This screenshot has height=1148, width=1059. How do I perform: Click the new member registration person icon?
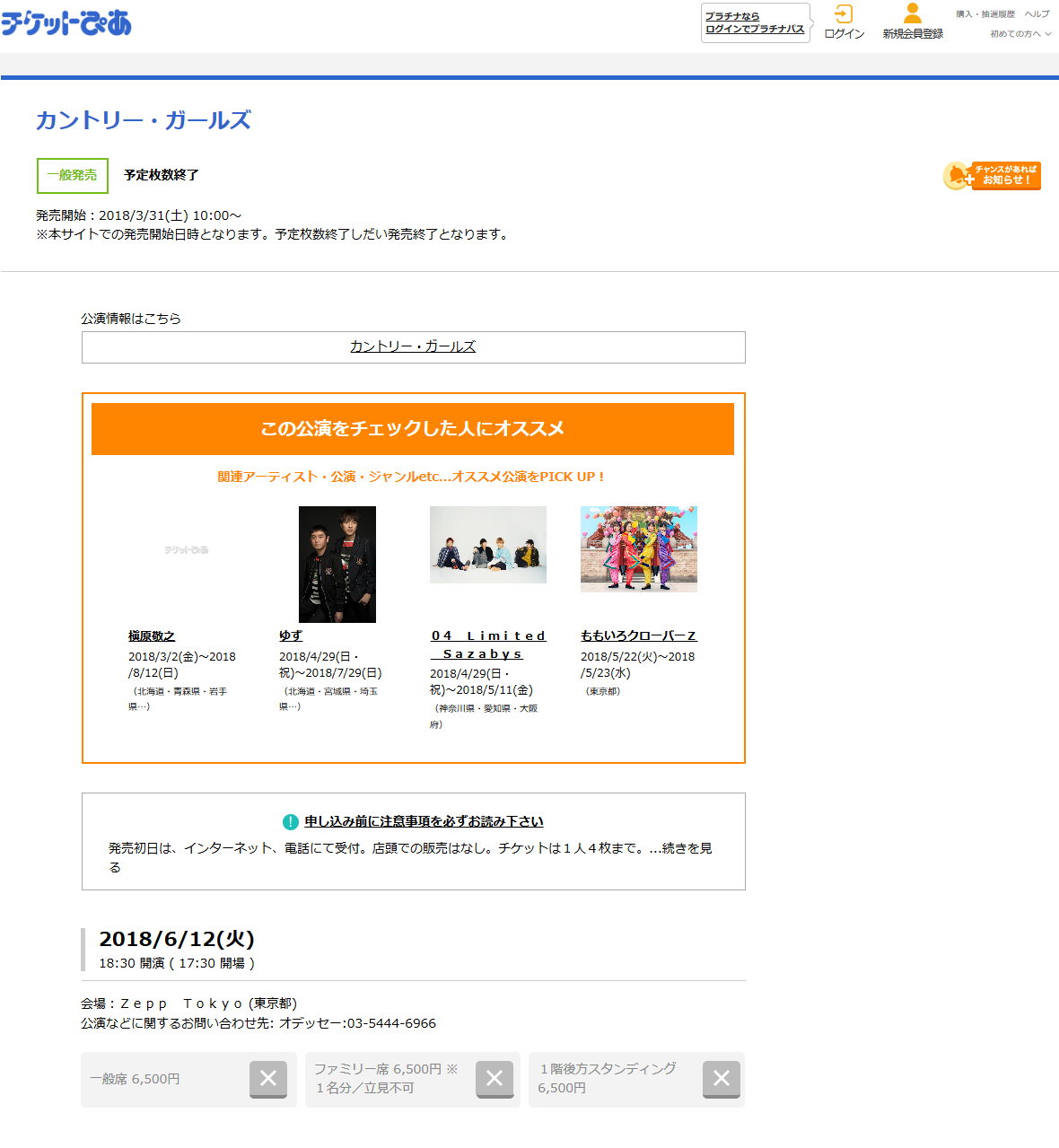click(x=913, y=13)
